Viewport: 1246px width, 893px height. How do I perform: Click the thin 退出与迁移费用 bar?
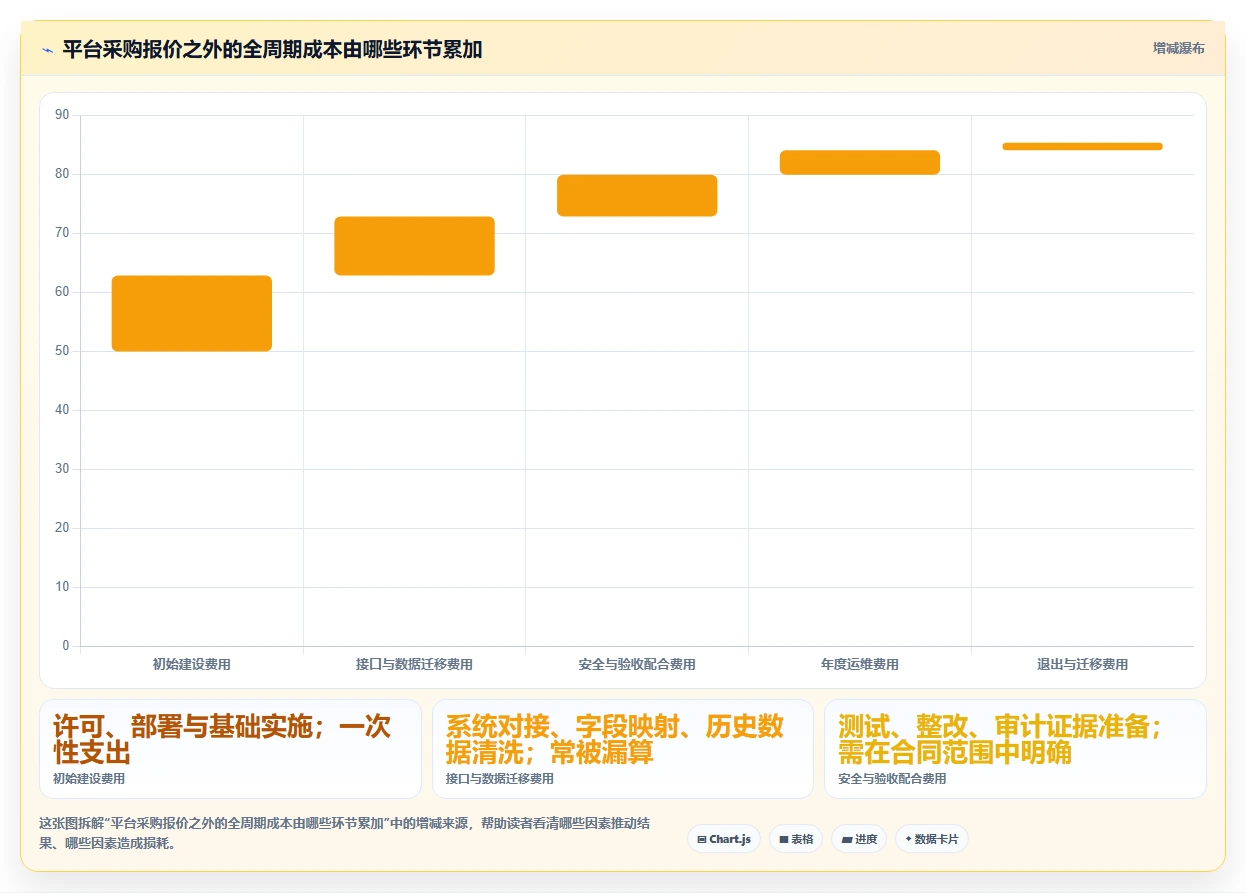1082,147
